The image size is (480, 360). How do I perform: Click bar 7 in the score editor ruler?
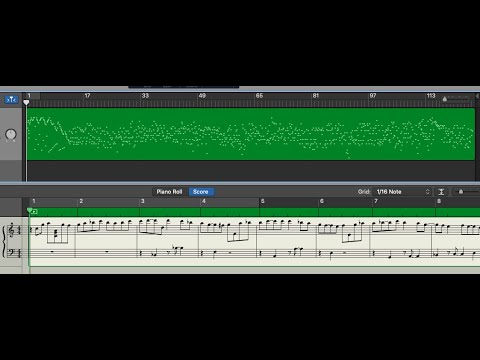pos(376,201)
